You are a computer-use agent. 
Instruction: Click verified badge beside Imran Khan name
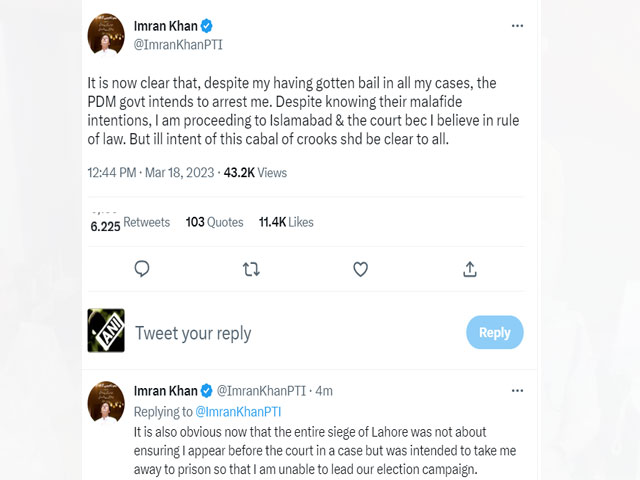click(206, 26)
